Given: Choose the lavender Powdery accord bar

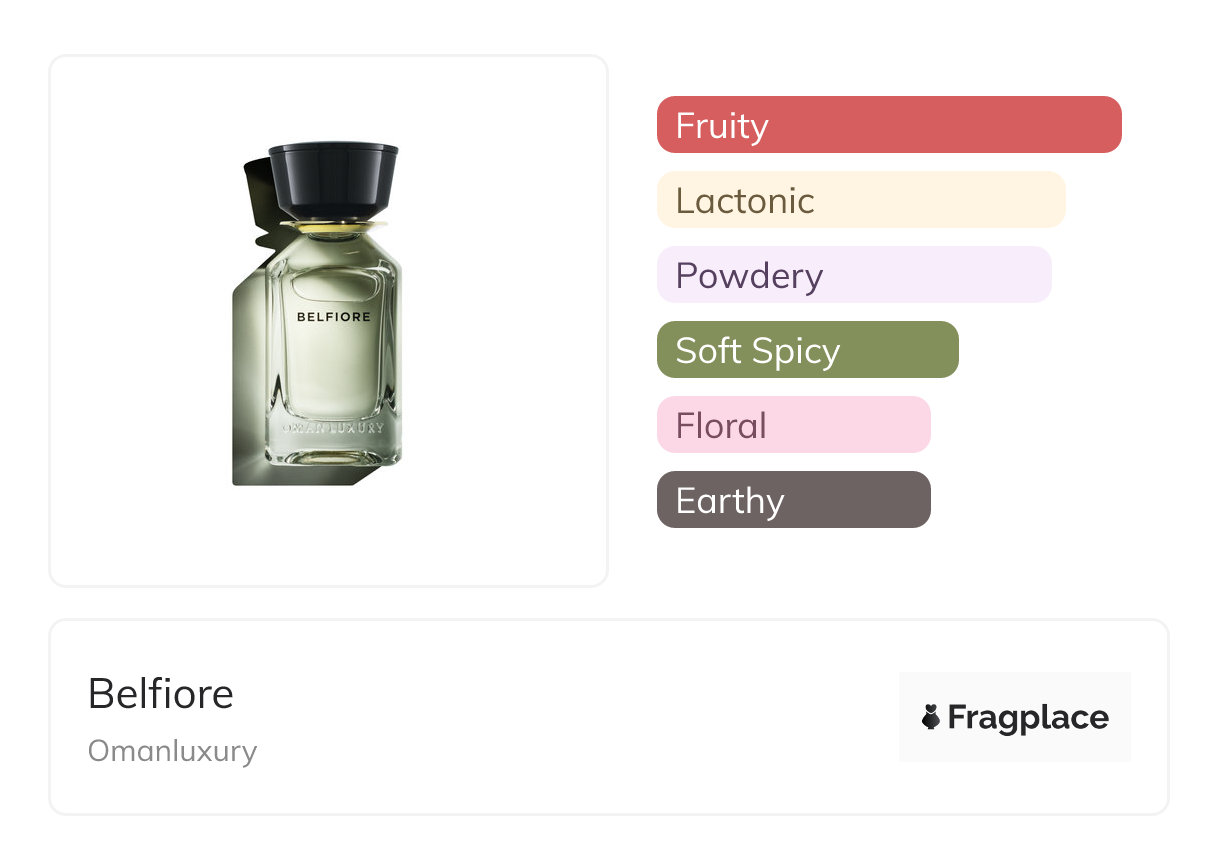Looking at the screenshot, I should pos(853,275).
